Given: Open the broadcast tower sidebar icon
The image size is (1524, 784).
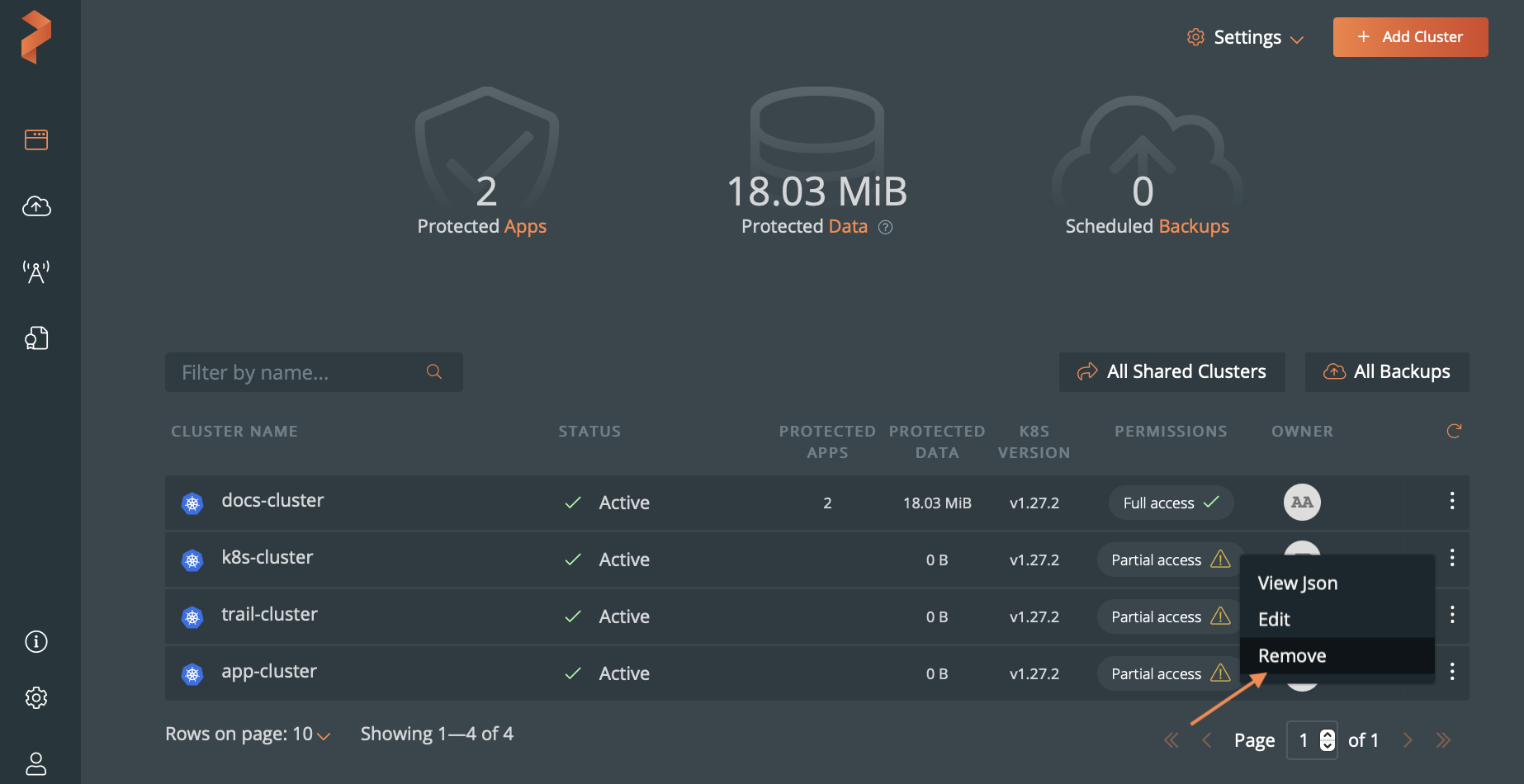Looking at the screenshot, I should [x=36, y=272].
